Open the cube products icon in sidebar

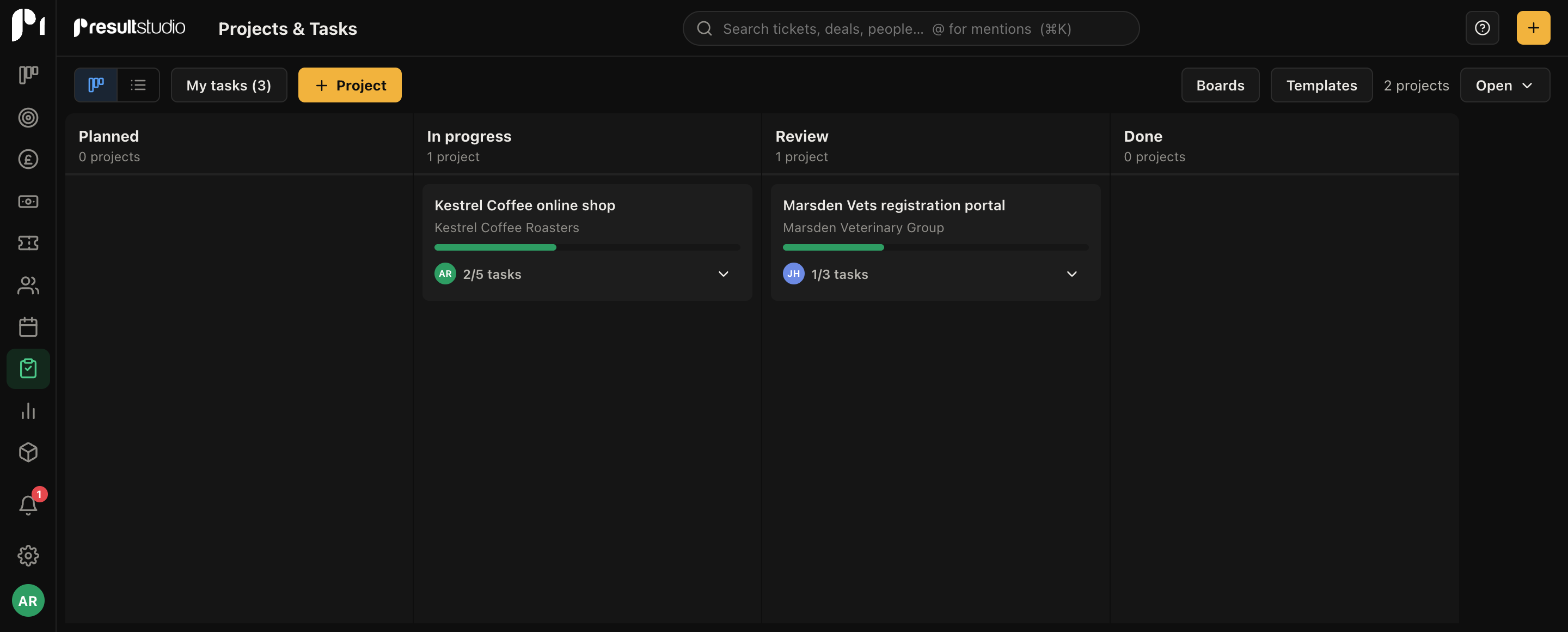pyautogui.click(x=28, y=452)
